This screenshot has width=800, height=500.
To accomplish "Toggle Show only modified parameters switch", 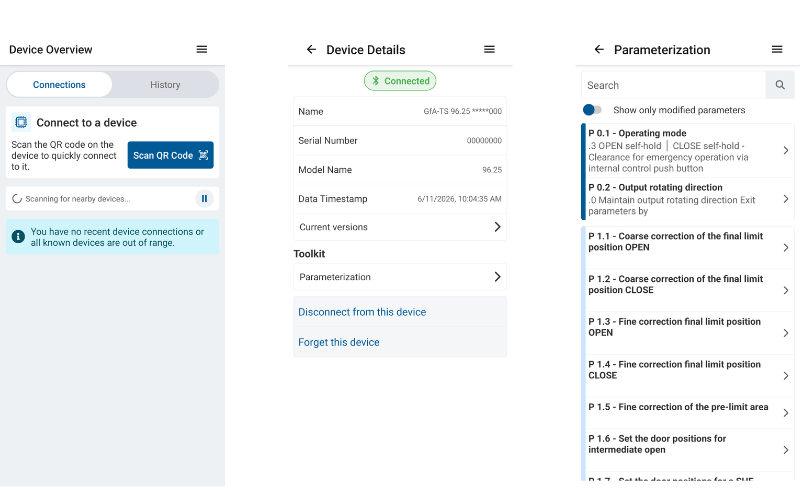I will 592,110.
